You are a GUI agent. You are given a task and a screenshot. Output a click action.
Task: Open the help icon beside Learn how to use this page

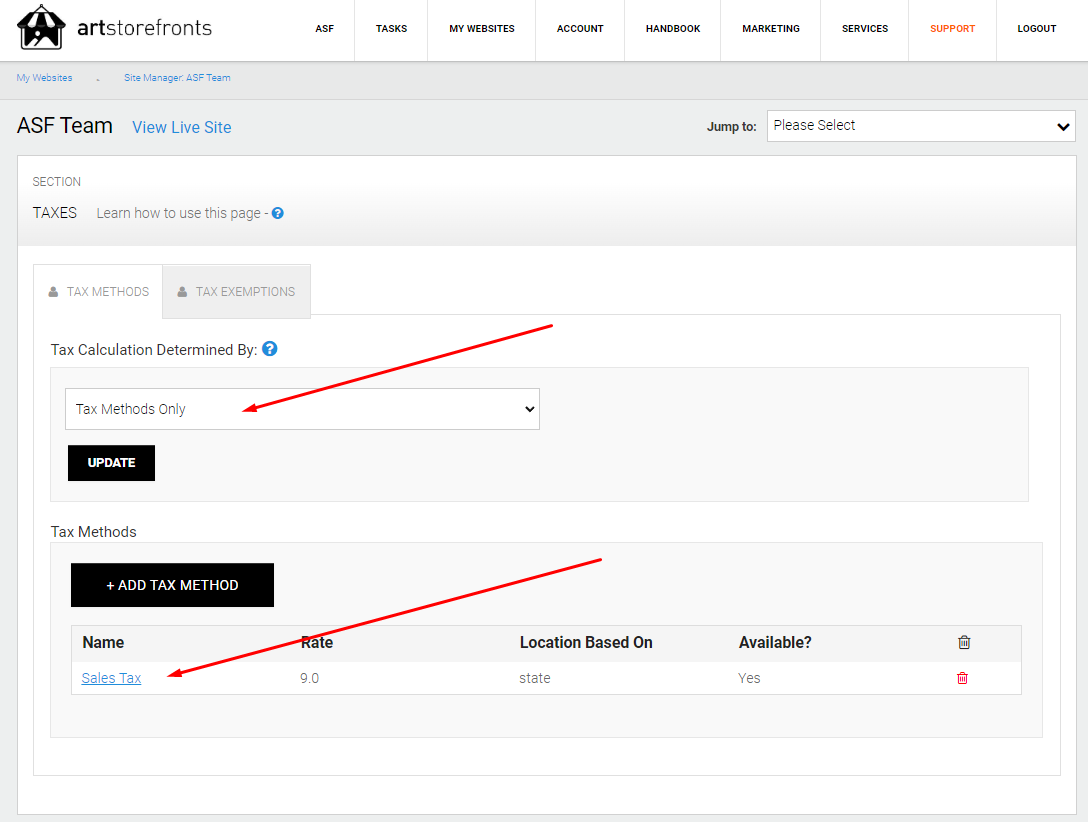click(x=278, y=213)
